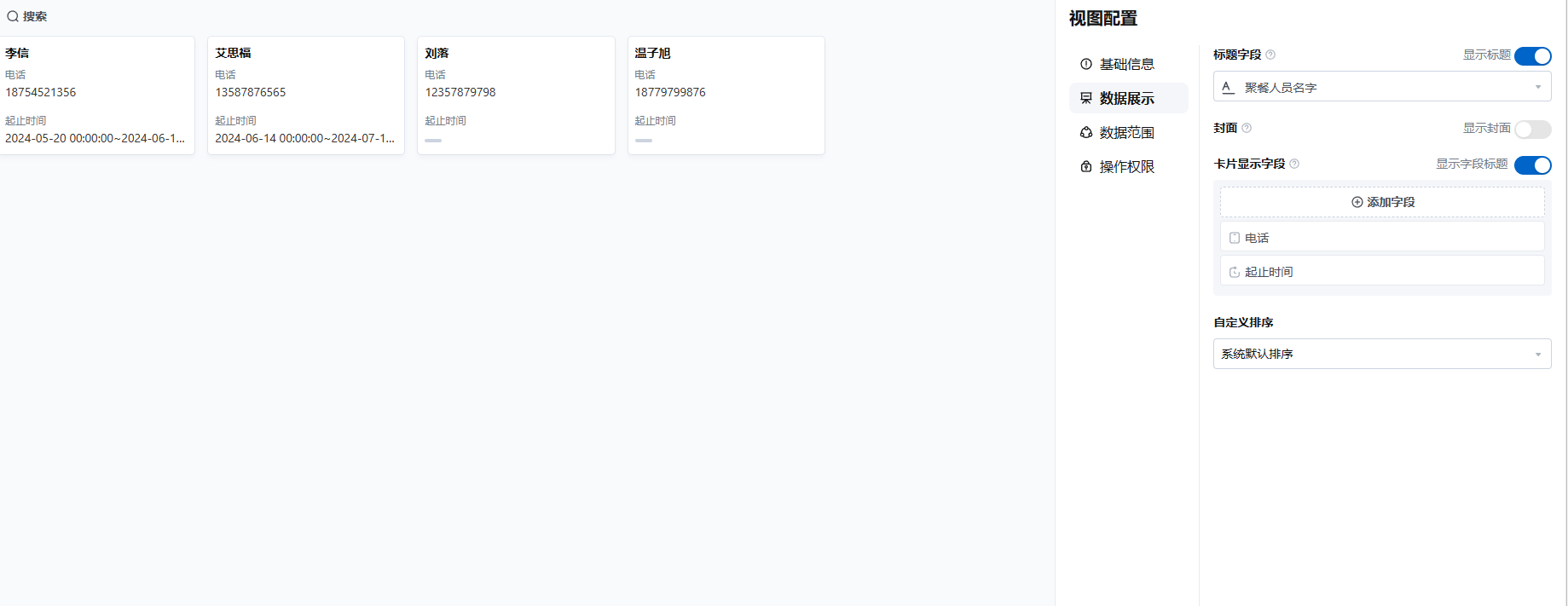Open the 数据范围 settings tab
This screenshot has width=1568, height=606.
(1126, 132)
